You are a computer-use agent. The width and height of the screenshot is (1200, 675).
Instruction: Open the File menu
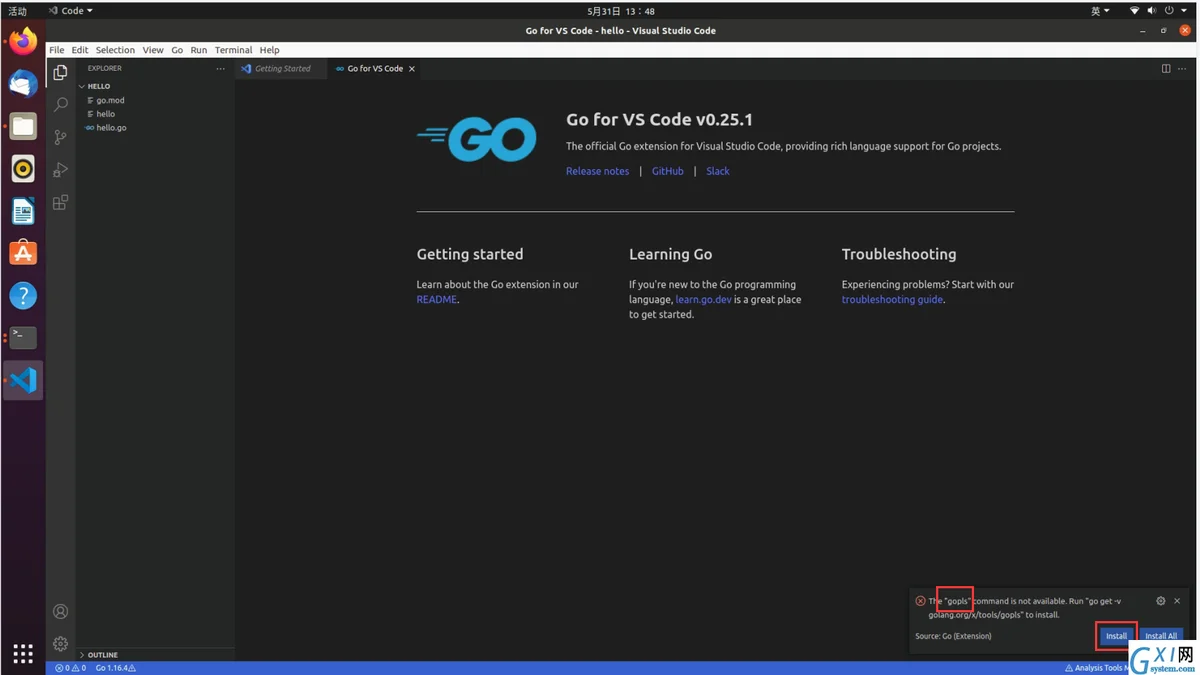pyautogui.click(x=57, y=50)
